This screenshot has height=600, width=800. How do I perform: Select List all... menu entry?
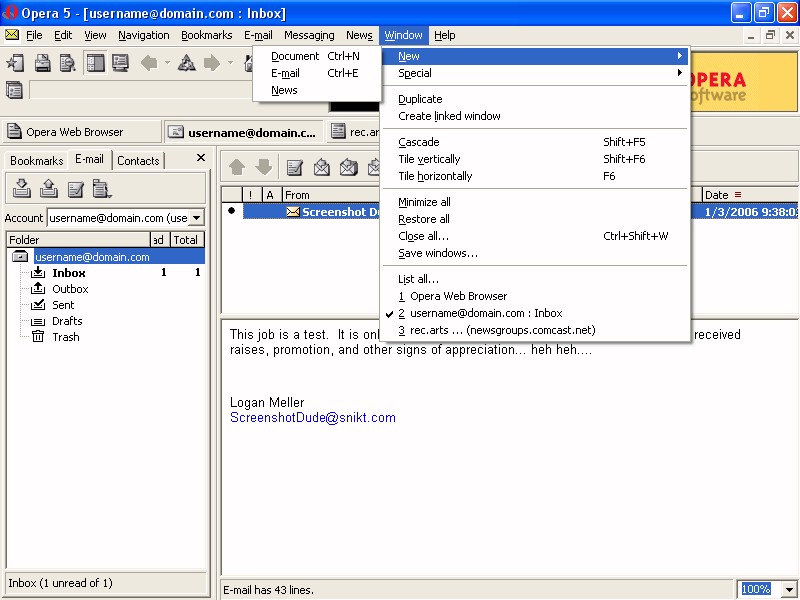tap(536, 279)
